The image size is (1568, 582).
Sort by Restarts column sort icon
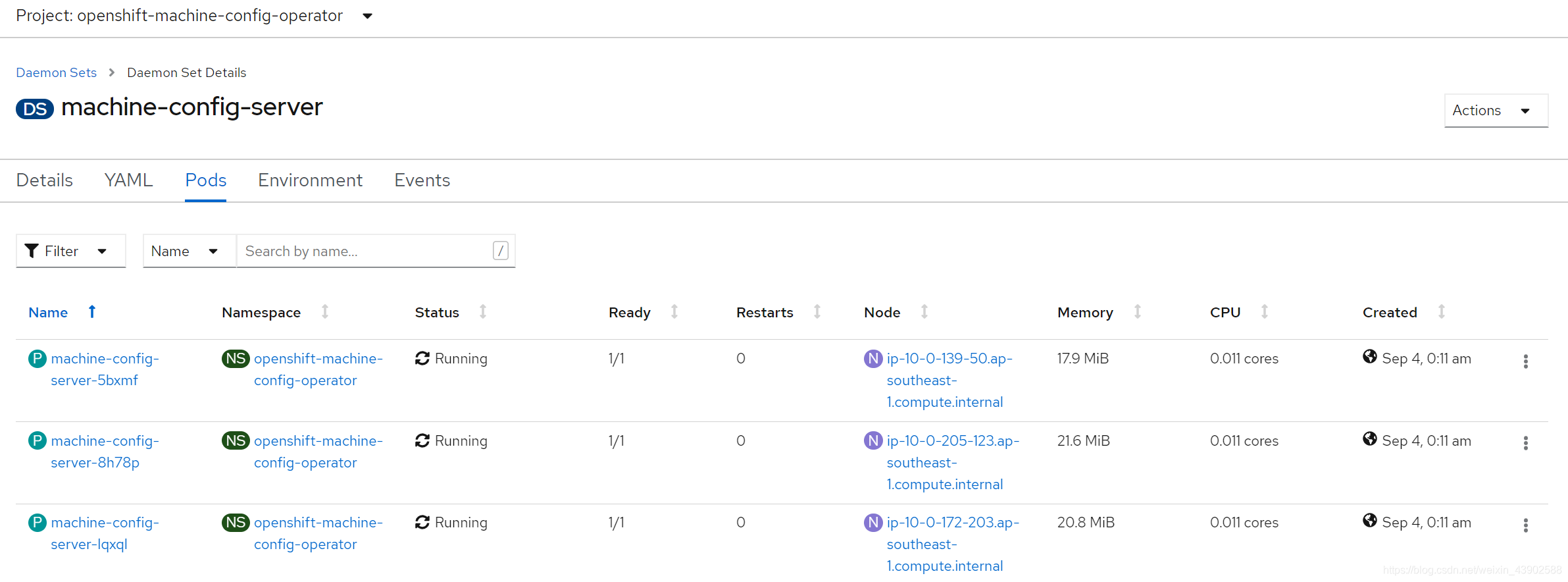tap(817, 312)
